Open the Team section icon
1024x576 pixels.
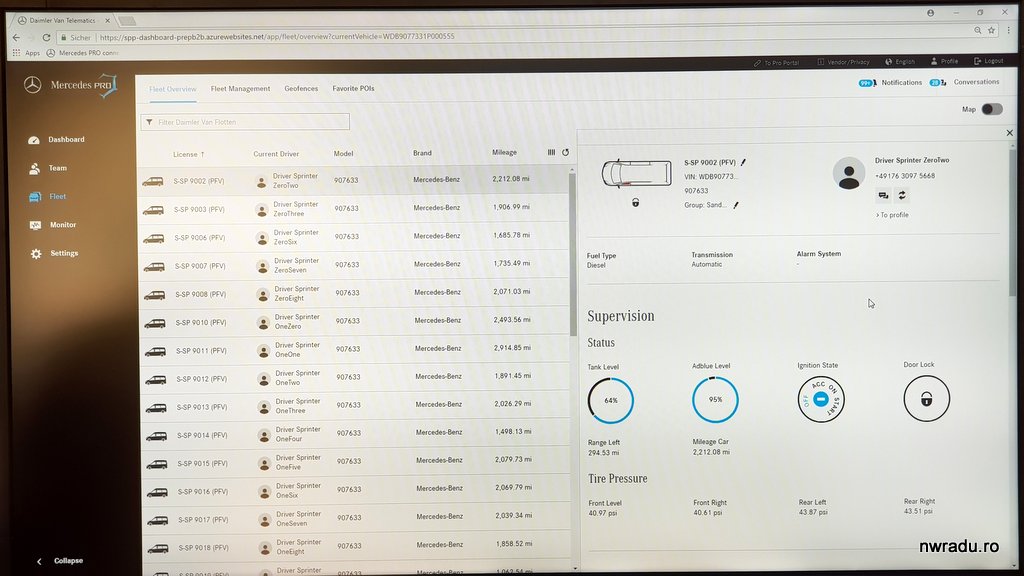click(x=35, y=168)
